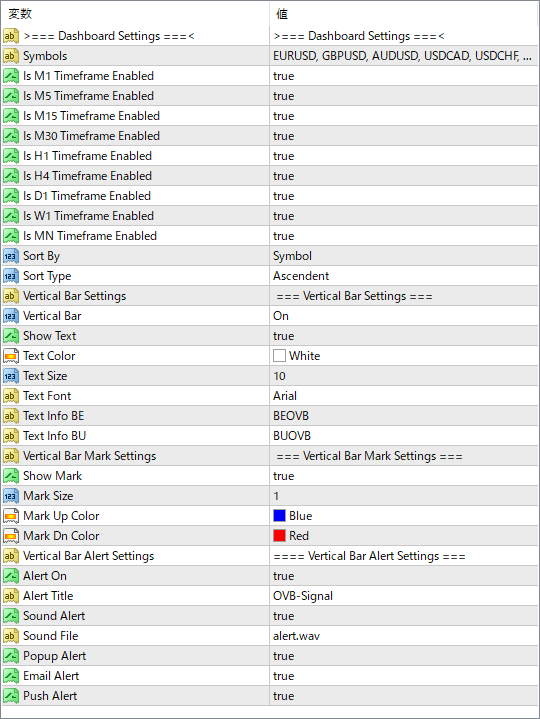
Task: Click the bool icon beside Show Mark
Action: point(11,476)
